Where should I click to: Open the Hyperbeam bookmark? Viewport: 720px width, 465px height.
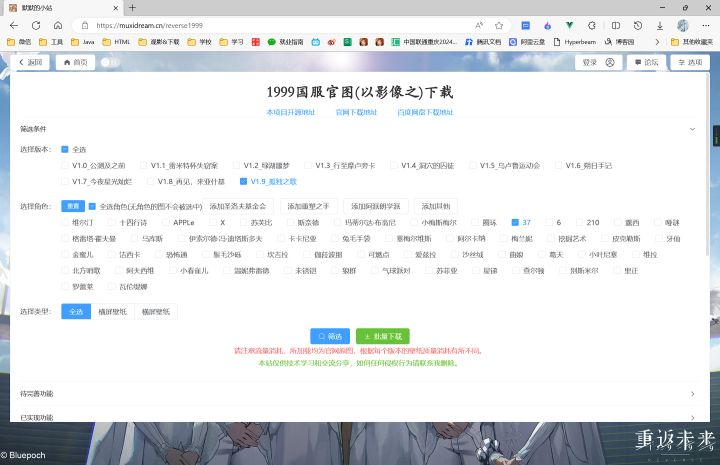click(x=574, y=42)
